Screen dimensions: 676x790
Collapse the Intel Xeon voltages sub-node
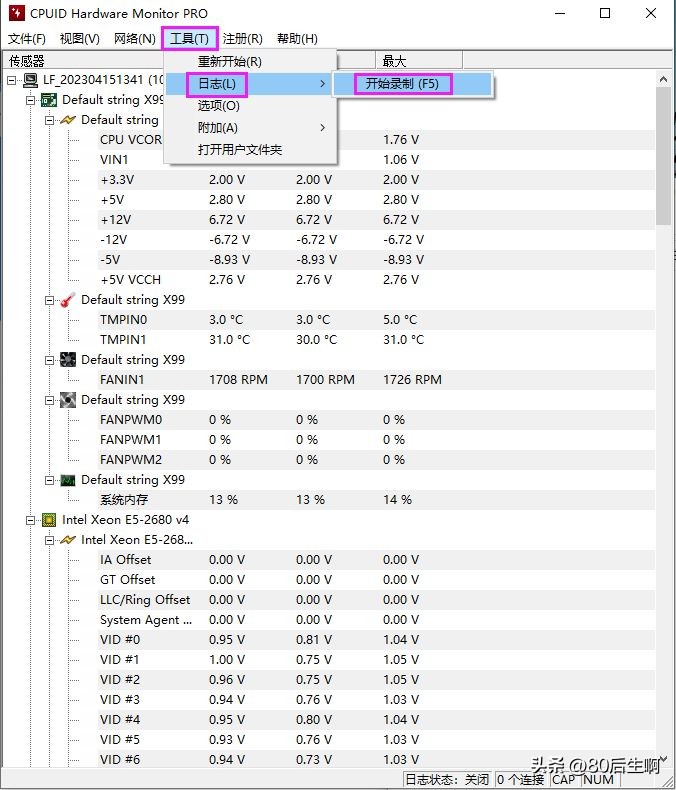49,540
